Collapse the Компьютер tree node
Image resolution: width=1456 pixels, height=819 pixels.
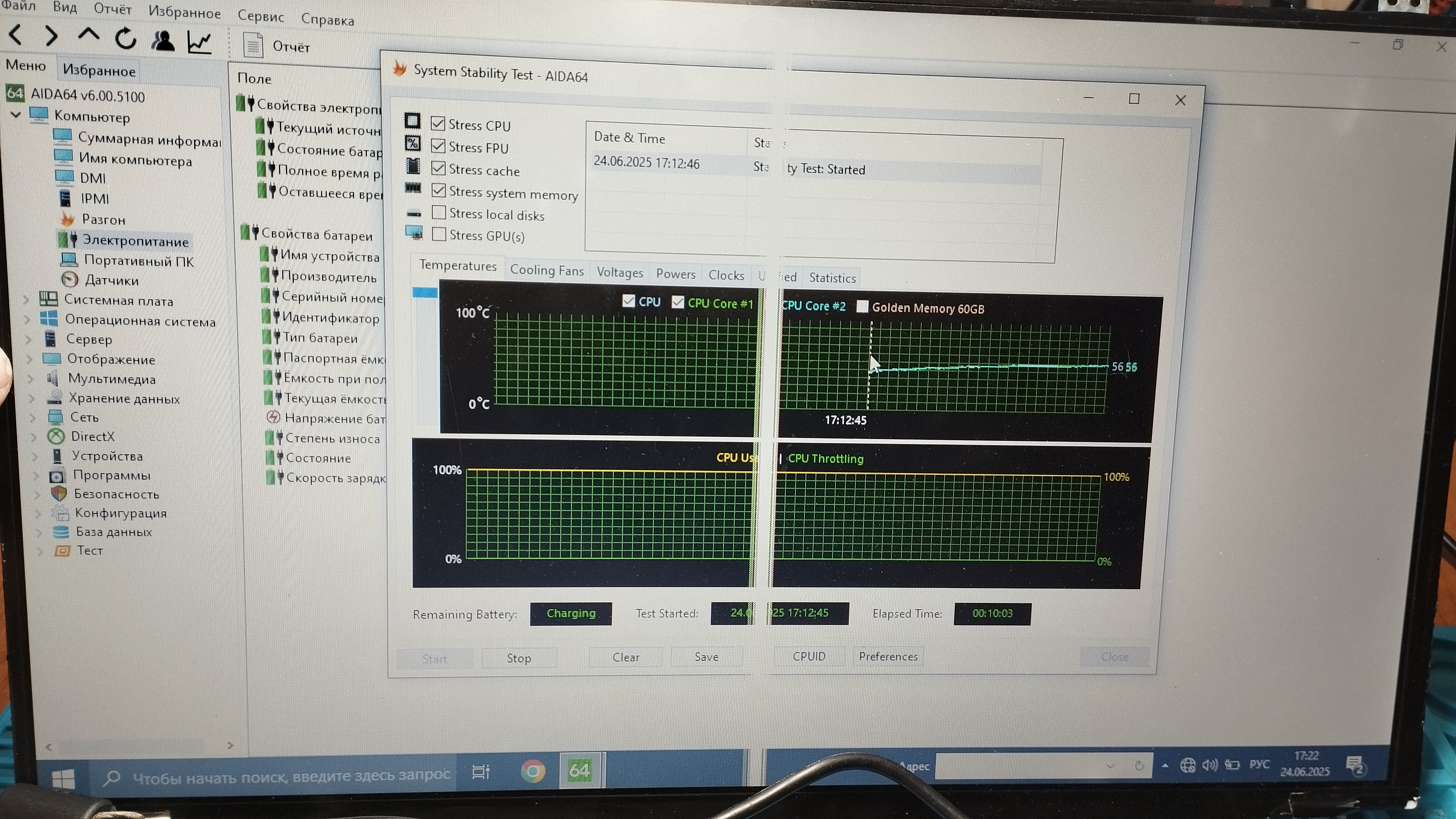pyautogui.click(x=16, y=115)
